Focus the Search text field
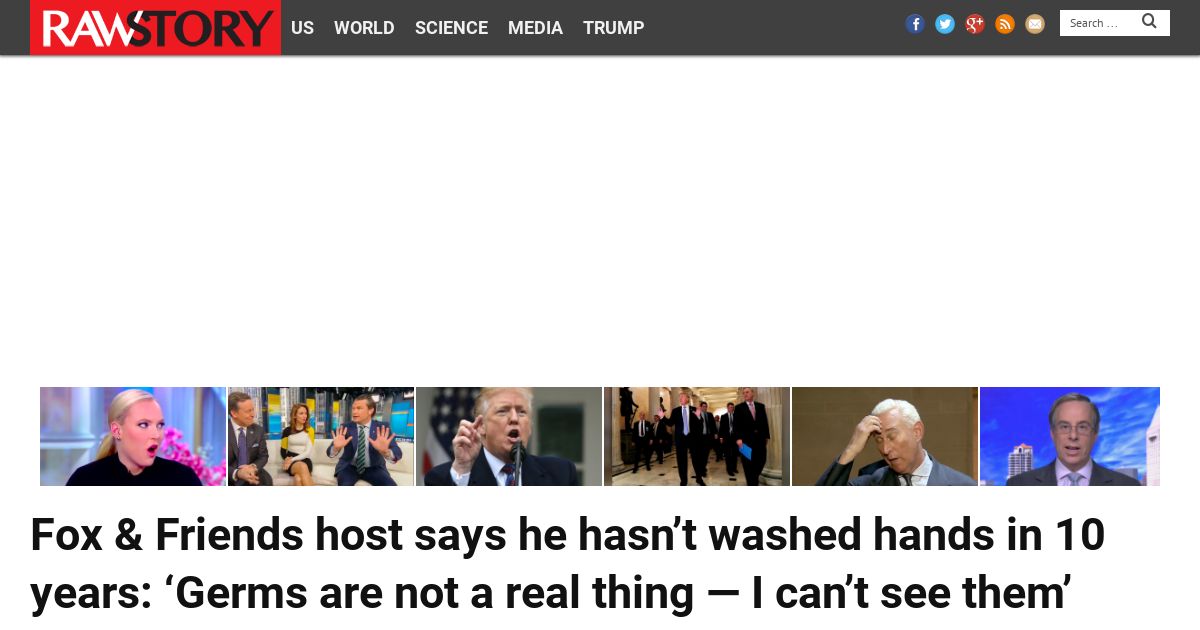Screen dimensions: 1200x630 coord(1100,23)
